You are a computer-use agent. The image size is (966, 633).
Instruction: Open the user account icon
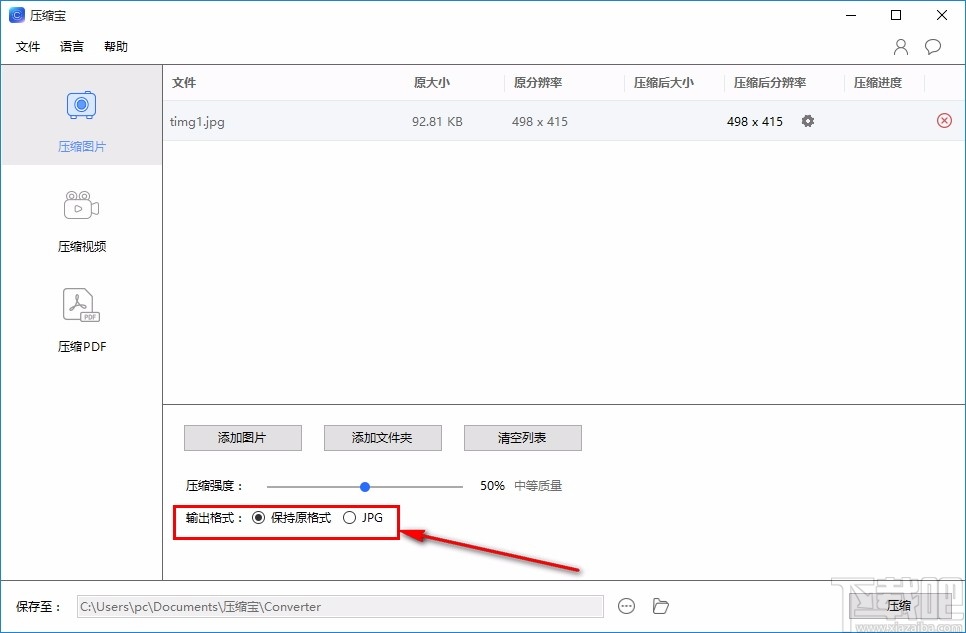tap(901, 47)
